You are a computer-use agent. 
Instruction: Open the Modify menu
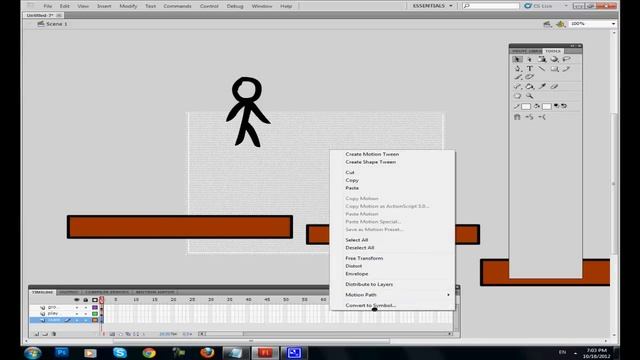click(x=128, y=6)
